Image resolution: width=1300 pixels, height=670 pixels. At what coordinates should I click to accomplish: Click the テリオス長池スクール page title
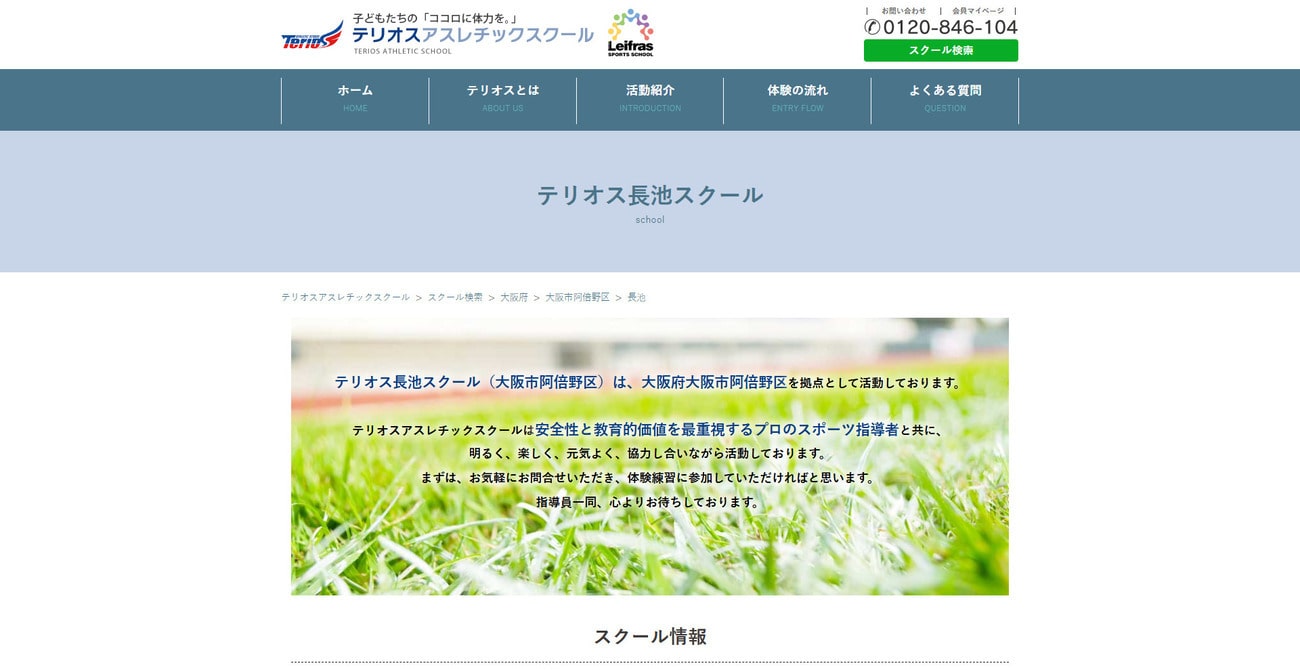[x=649, y=195]
